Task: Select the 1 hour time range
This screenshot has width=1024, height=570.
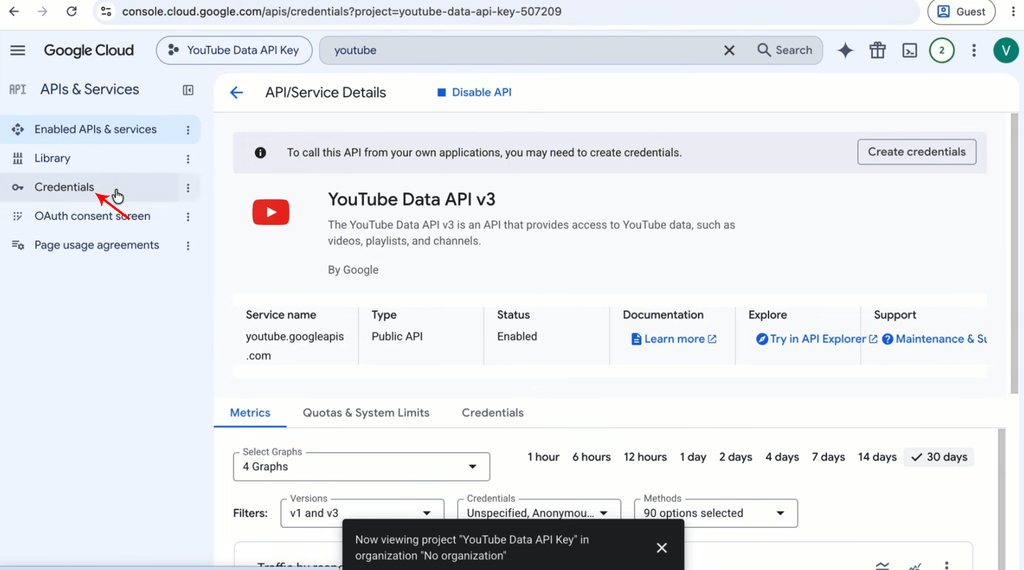Action: (x=543, y=457)
